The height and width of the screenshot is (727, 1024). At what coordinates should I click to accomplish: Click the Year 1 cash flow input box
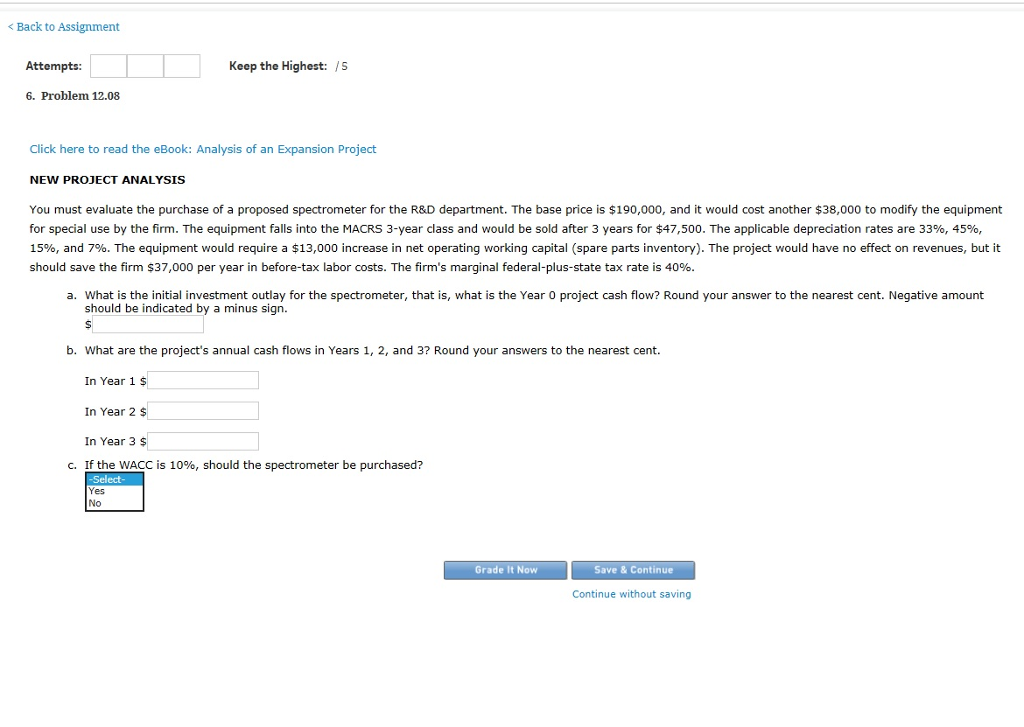[x=203, y=380]
